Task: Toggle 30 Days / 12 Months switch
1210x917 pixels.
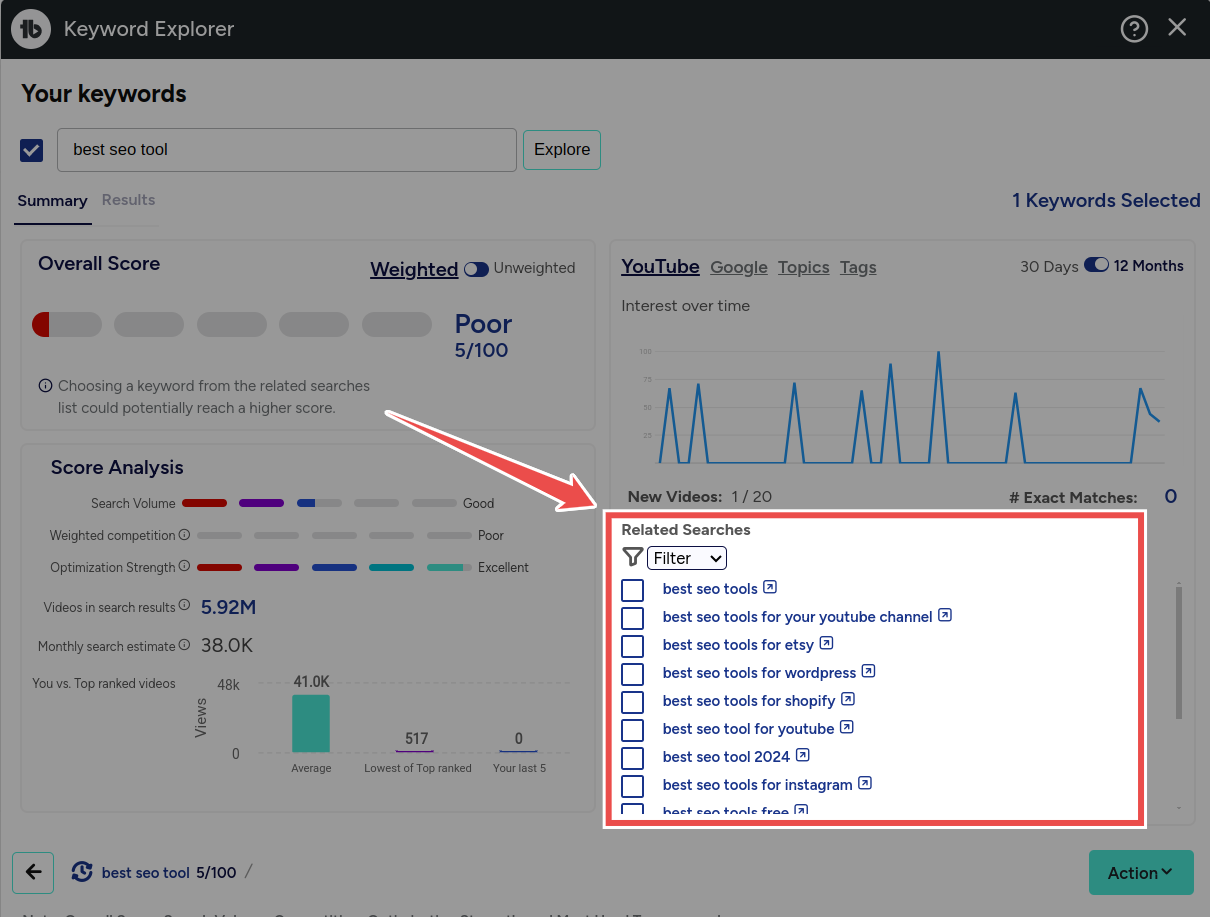Action: click(1096, 265)
